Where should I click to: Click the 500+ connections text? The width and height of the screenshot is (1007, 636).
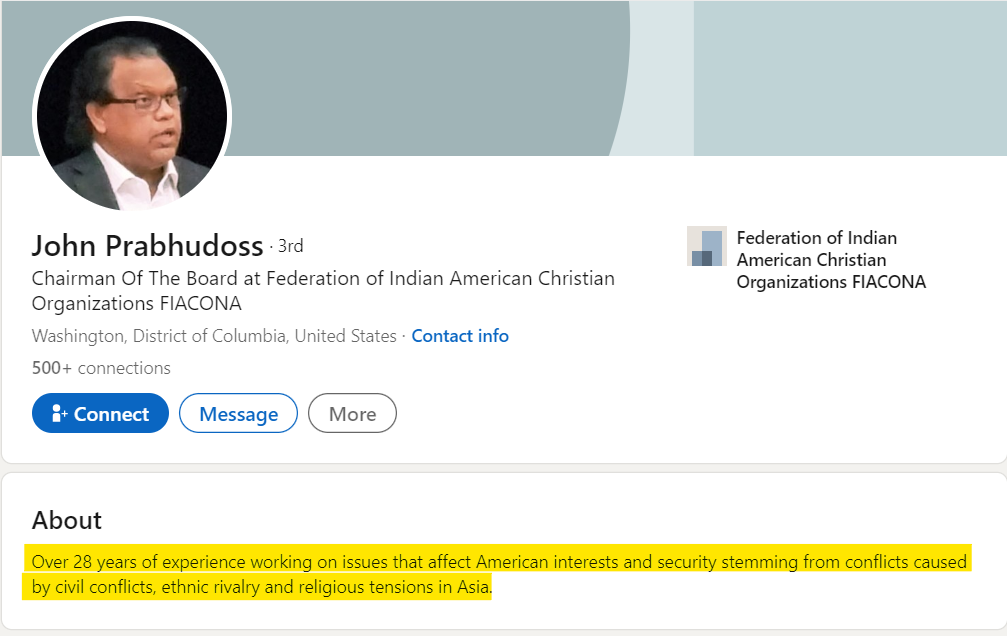coord(101,368)
